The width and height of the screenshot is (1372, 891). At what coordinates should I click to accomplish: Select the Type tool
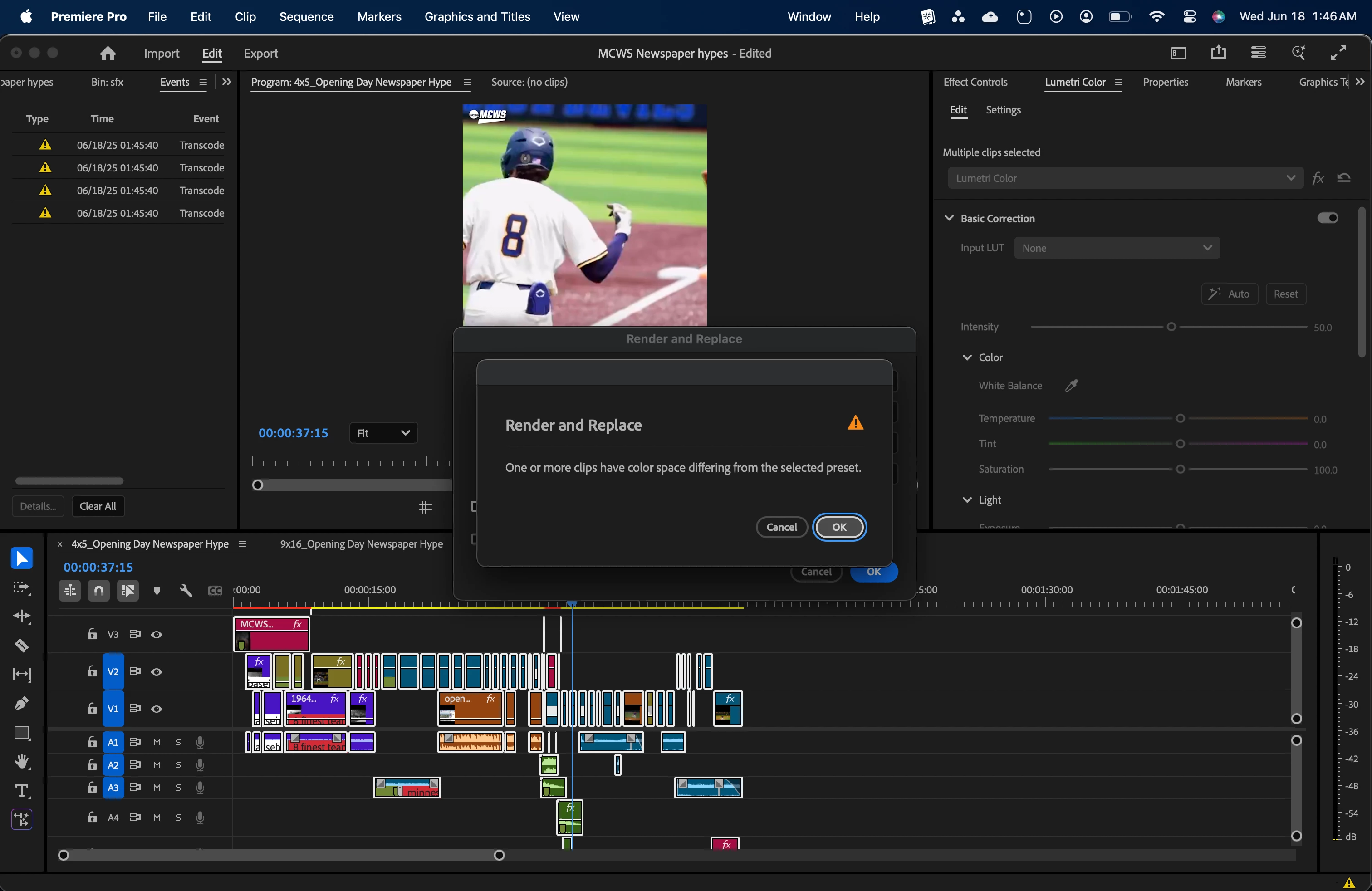(21, 790)
